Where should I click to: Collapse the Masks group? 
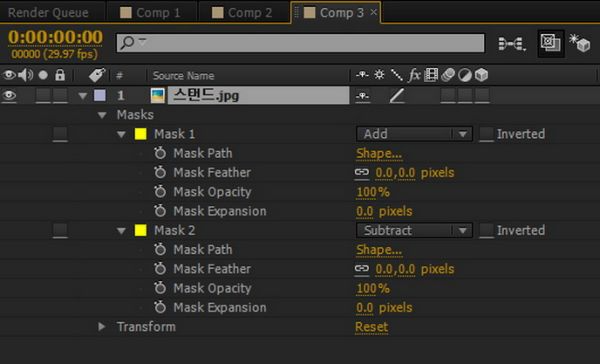click(x=102, y=115)
